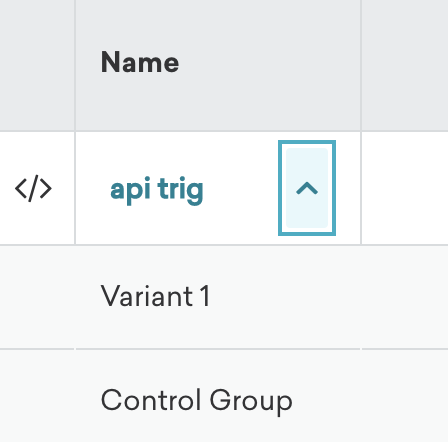This screenshot has width=448, height=442.
Task: Click the Control Group row's far right cell
Action: pos(405,396)
